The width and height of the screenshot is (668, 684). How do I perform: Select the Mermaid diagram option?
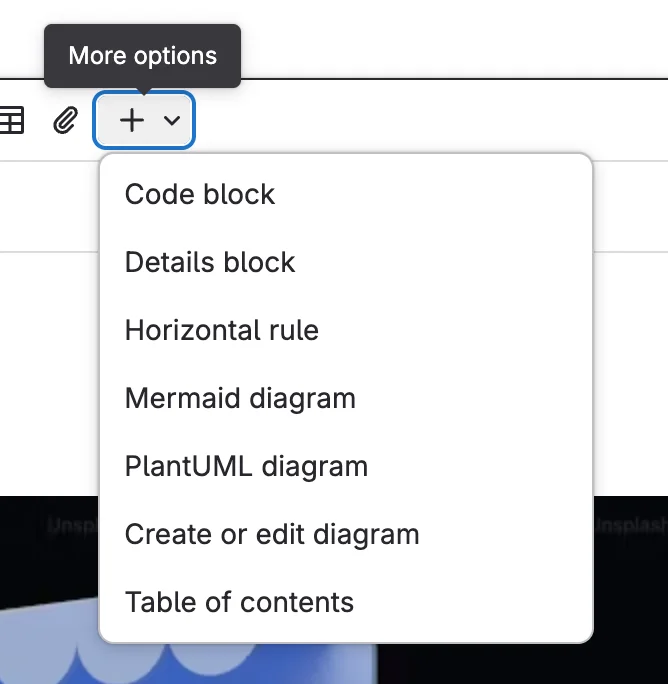[x=240, y=398]
